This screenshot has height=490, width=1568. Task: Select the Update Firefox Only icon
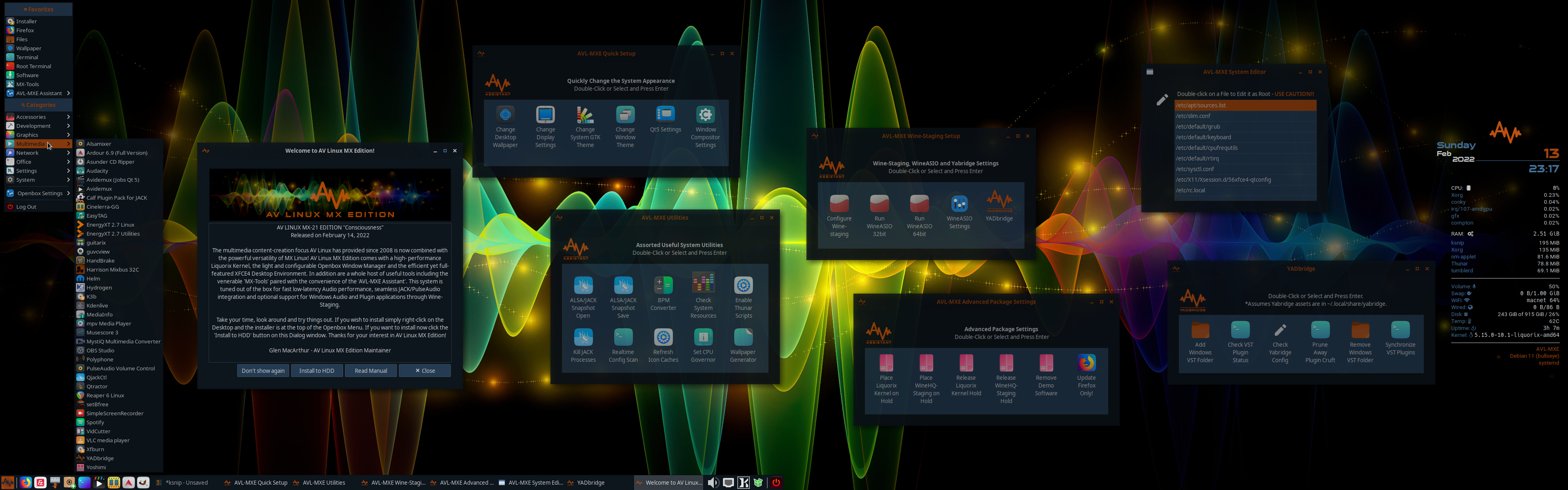[x=1087, y=375]
